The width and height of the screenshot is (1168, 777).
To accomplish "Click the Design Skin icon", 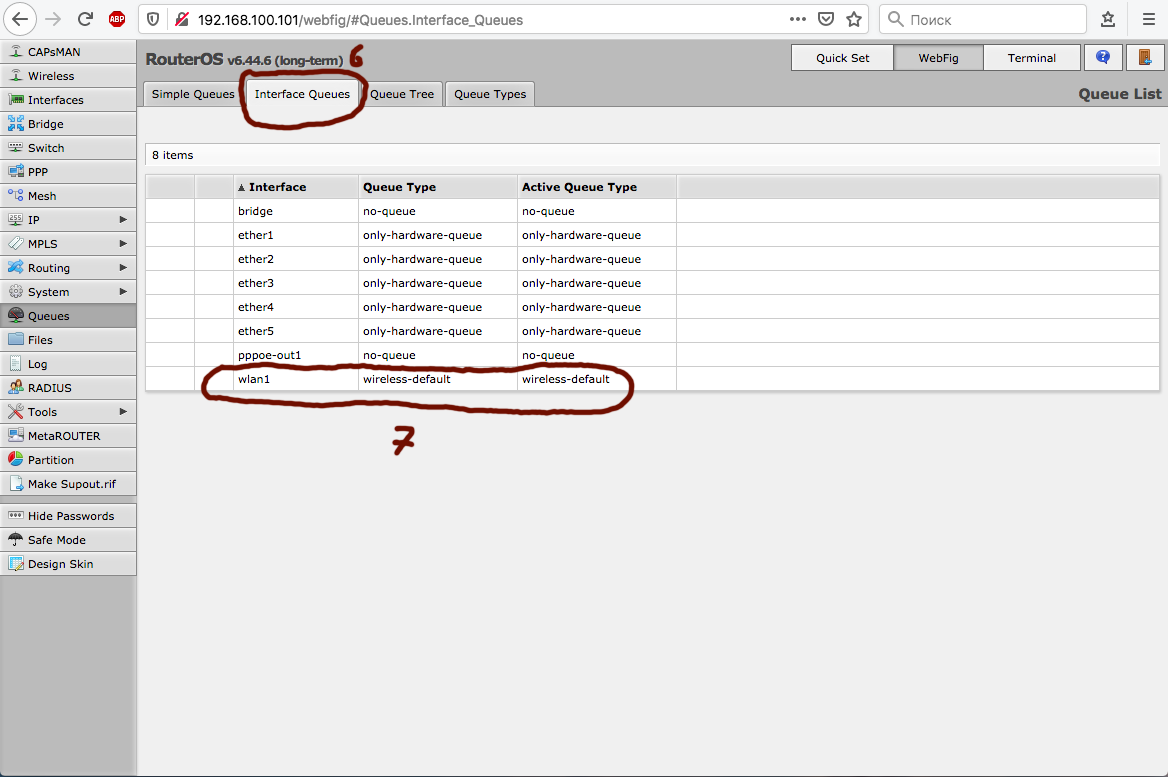I will pos(16,563).
